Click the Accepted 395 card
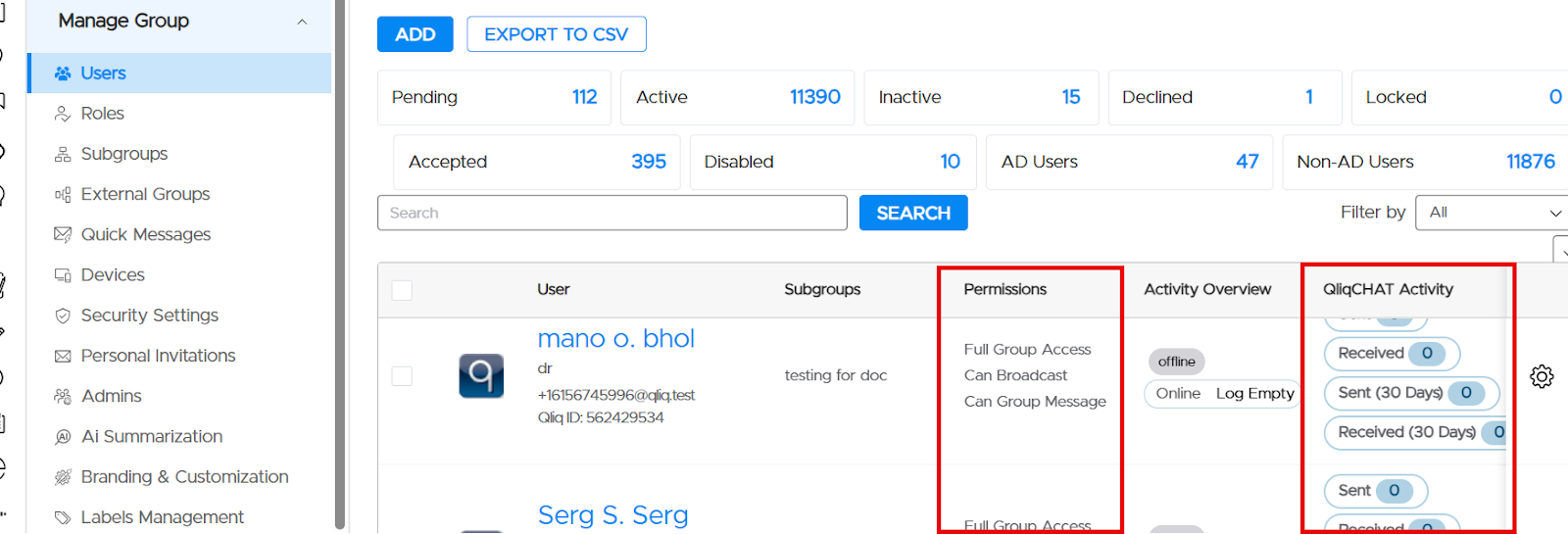 [537, 162]
